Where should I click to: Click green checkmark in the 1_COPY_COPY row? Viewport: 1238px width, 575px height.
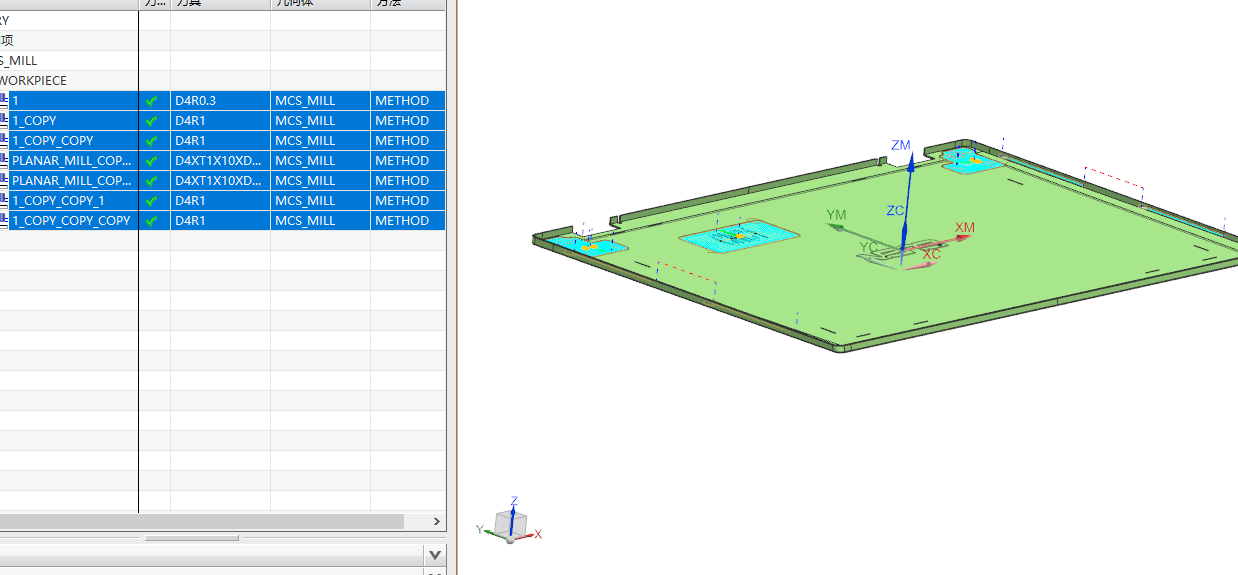(151, 141)
